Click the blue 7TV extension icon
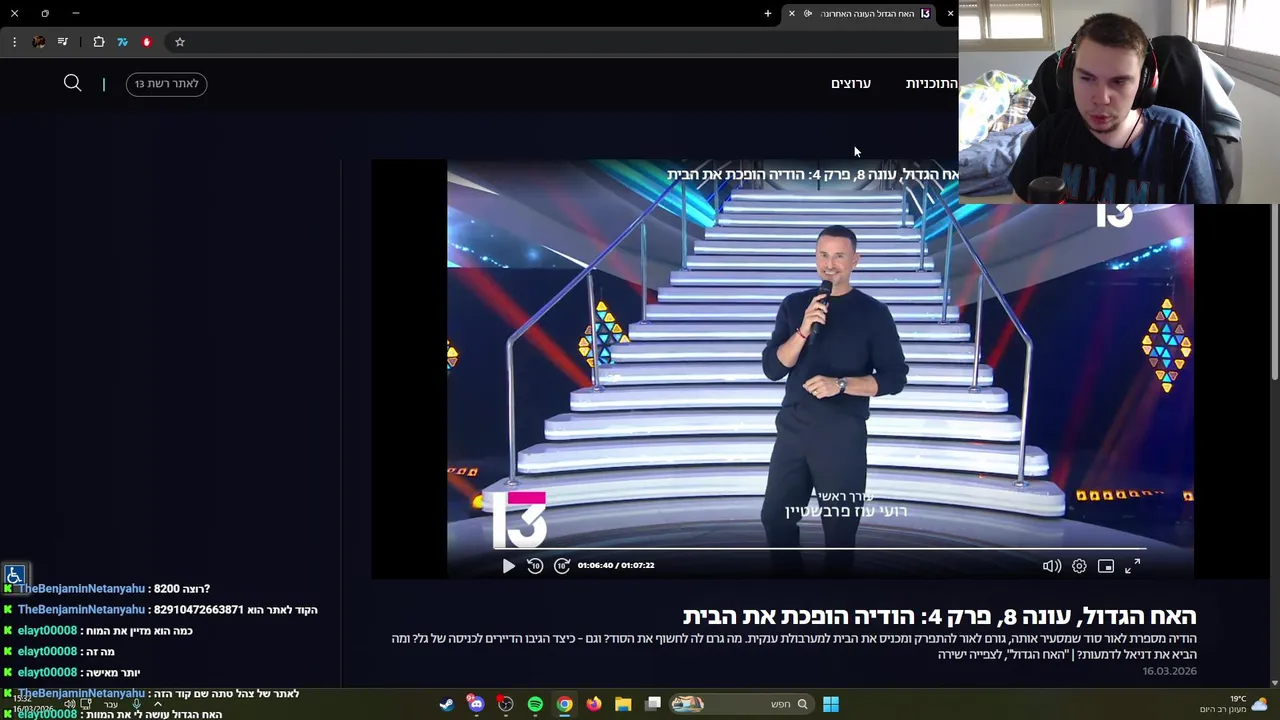The height and width of the screenshot is (720, 1280). point(122,42)
